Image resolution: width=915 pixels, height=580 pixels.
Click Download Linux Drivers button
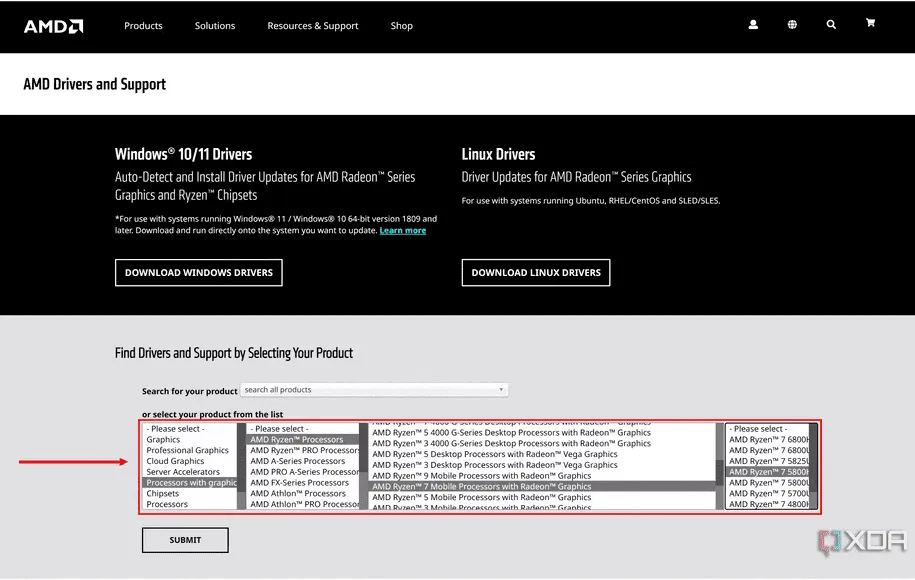point(536,272)
